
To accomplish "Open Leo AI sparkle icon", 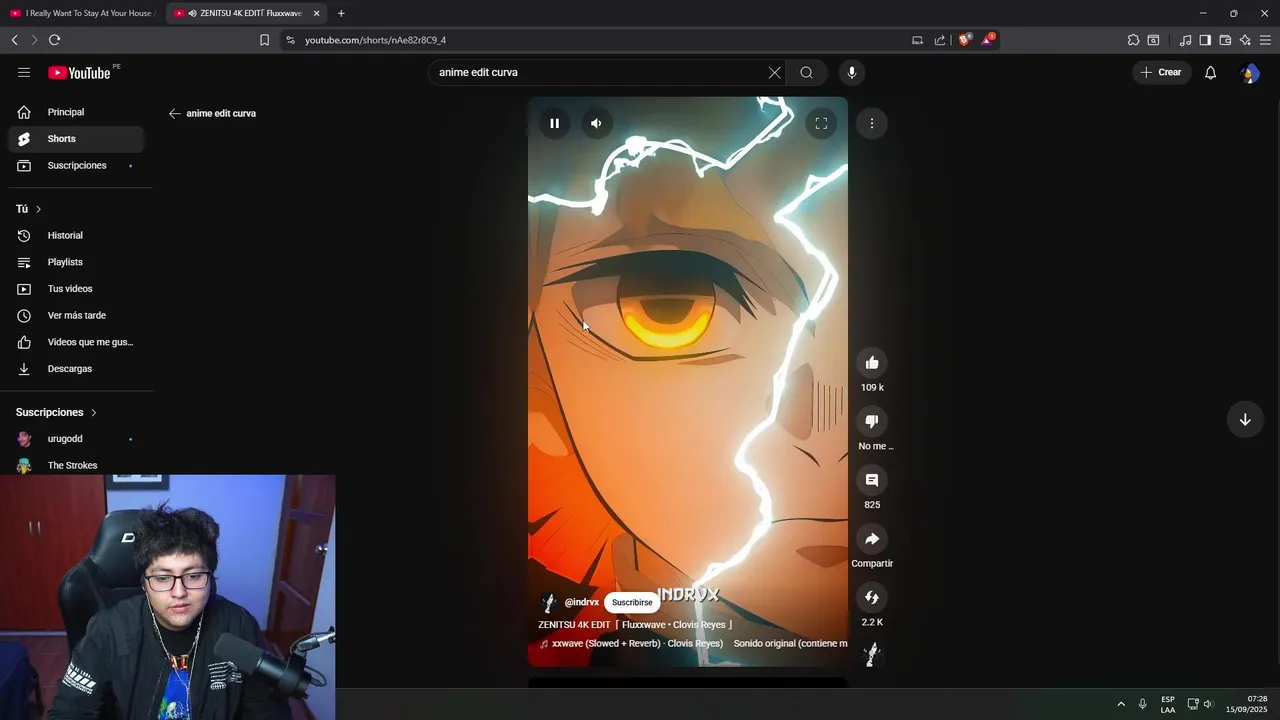I will click(1245, 40).
